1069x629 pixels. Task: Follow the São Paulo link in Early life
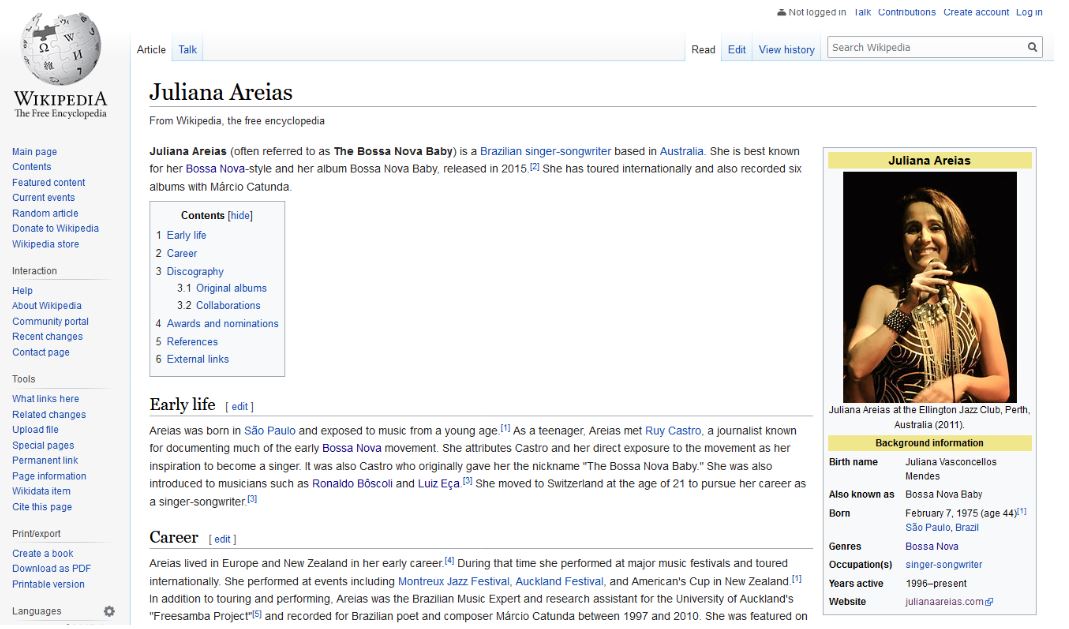tap(265, 431)
